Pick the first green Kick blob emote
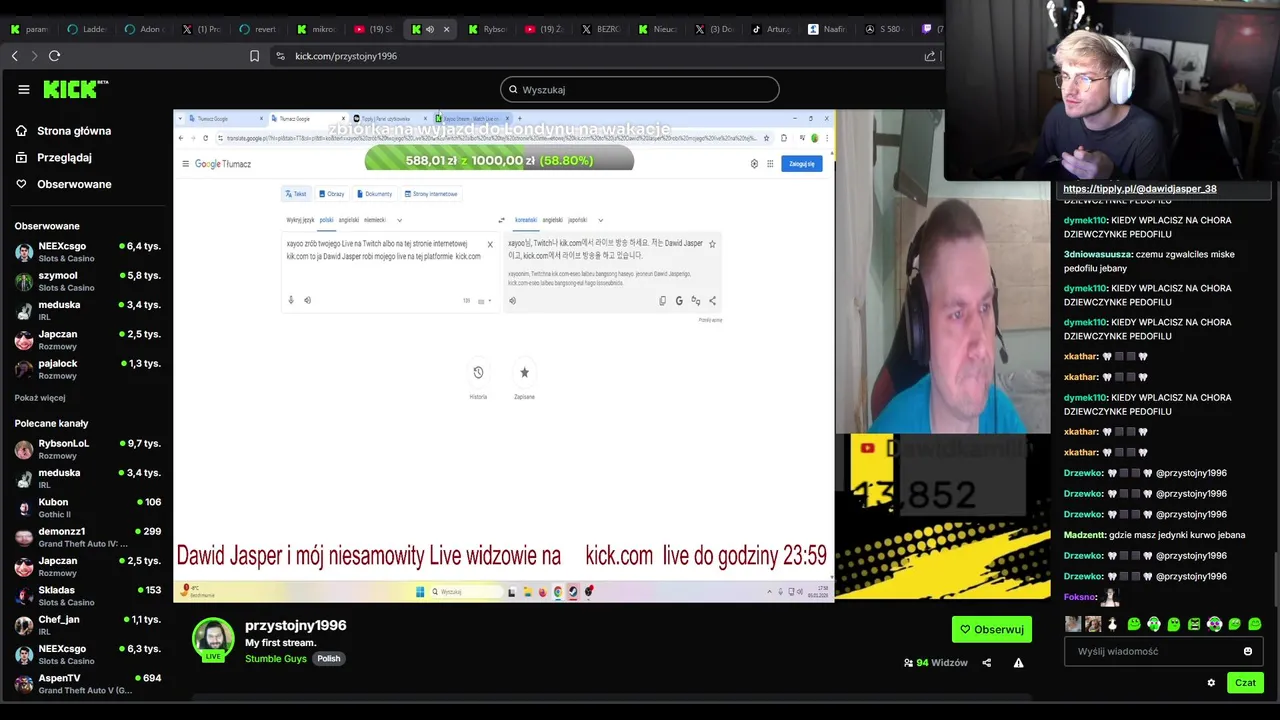 [x=1134, y=624]
